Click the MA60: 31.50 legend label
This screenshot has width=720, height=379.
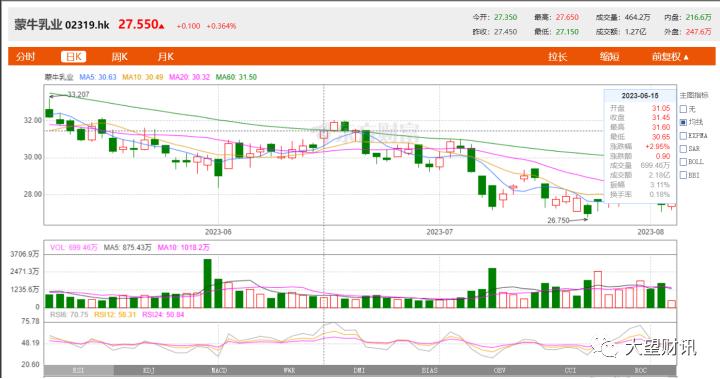pos(236,77)
